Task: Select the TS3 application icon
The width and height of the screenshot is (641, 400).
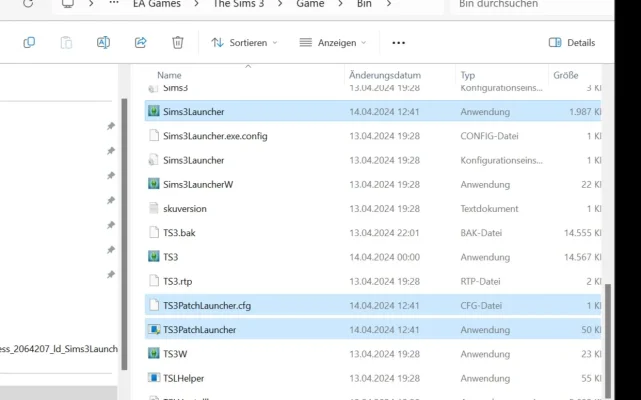Action: pyautogui.click(x=154, y=256)
